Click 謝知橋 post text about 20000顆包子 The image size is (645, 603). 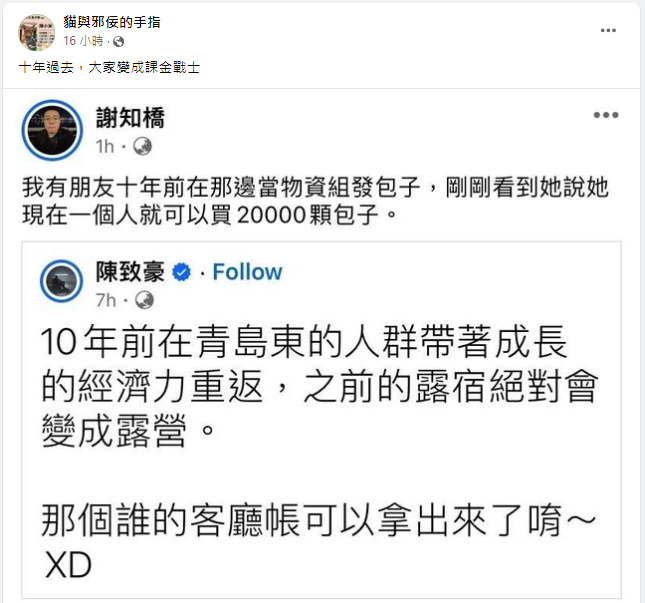point(316,201)
